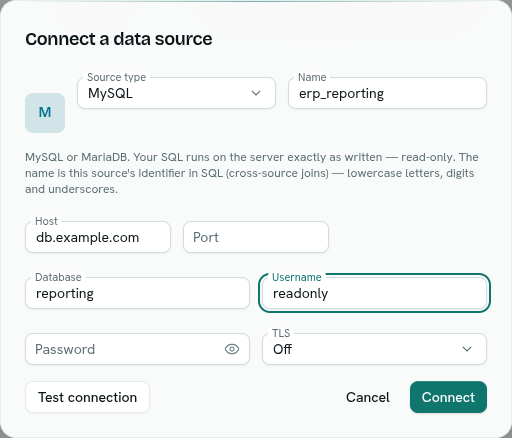Click the description text starting 'MySQL or MariaDB'

click(252, 173)
